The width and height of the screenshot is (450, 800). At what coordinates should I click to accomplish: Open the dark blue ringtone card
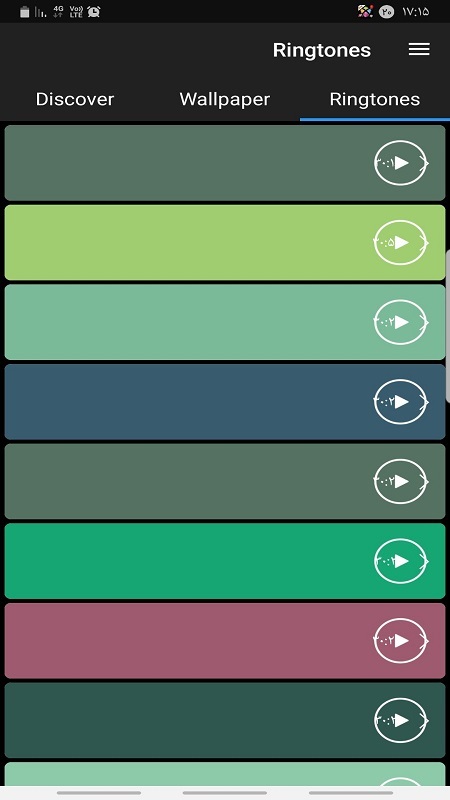tap(225, 402)
